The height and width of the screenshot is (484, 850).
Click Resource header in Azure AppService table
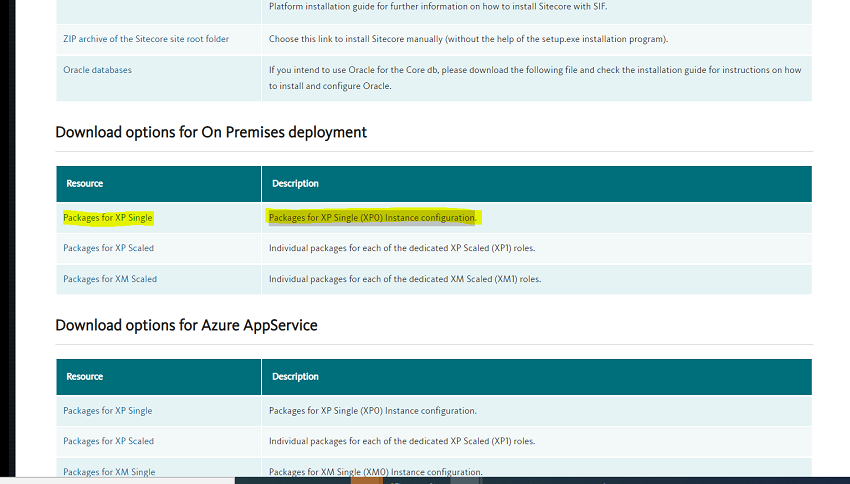click(85, 377)
